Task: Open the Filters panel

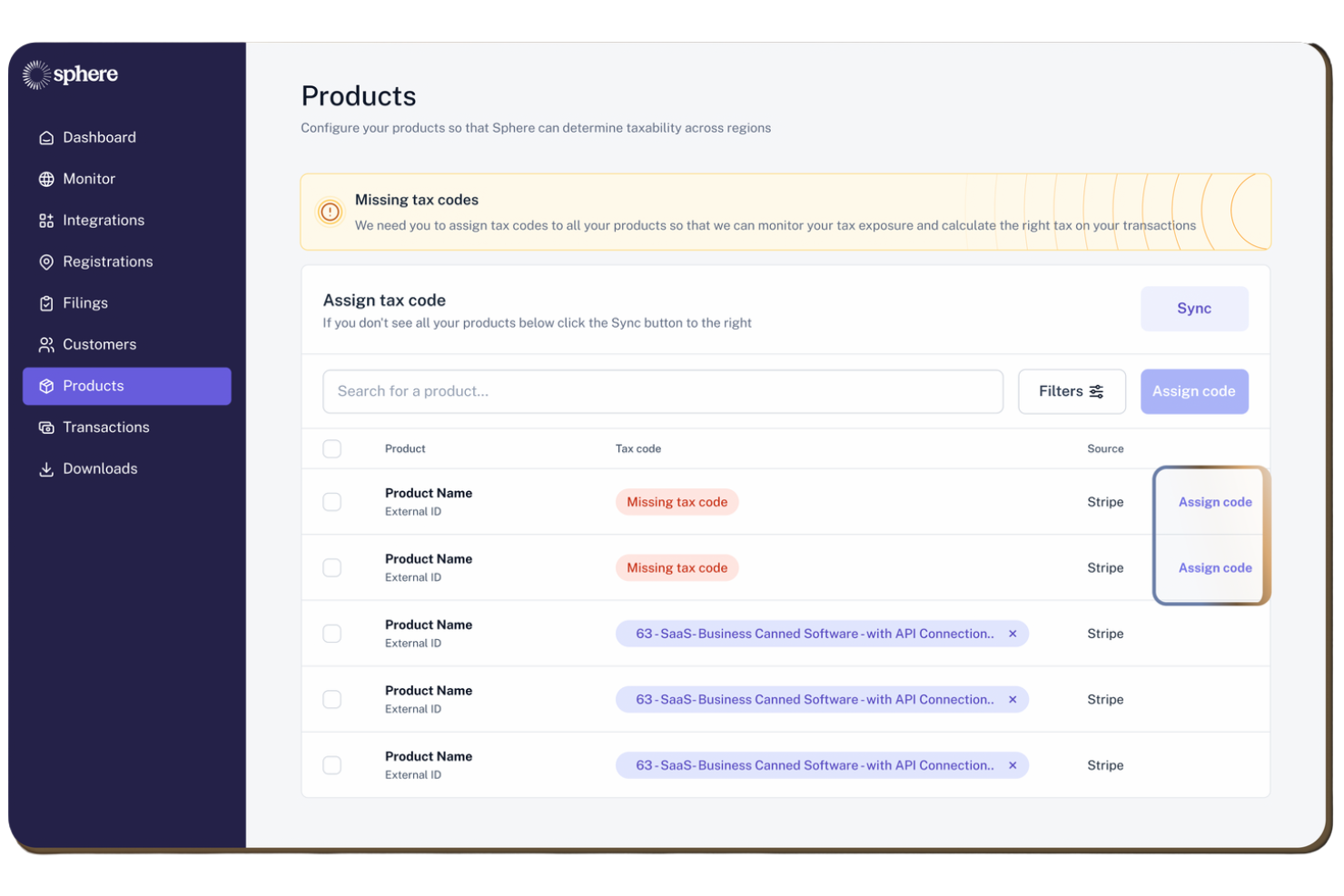Action: click(1072, 391)
